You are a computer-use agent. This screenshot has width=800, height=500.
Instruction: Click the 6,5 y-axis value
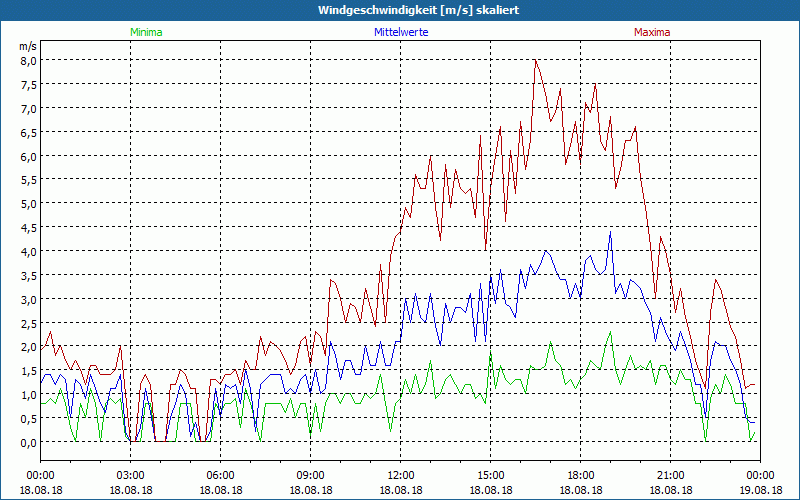coord(29,133)
